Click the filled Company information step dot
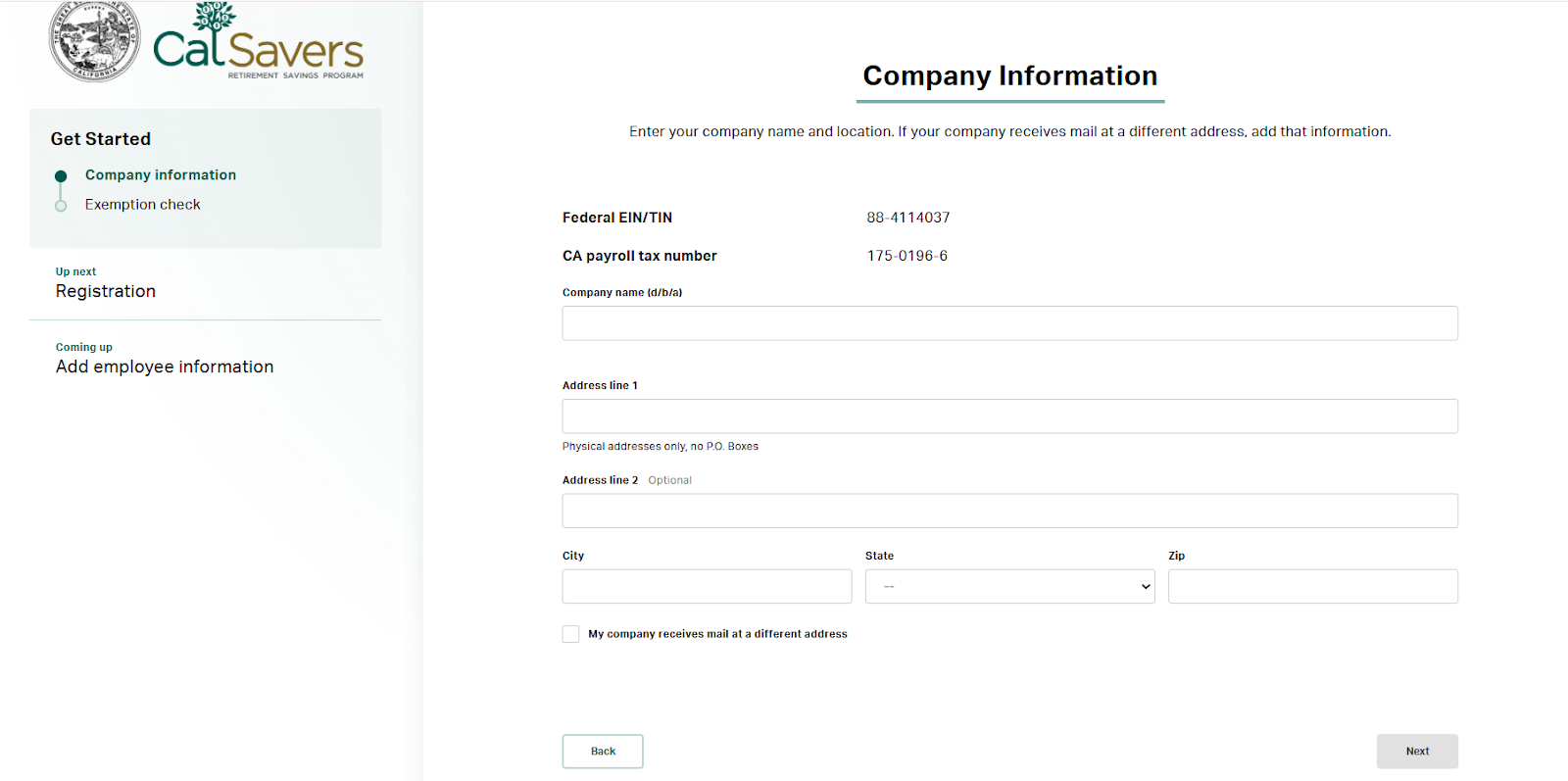 pos(61,176)
